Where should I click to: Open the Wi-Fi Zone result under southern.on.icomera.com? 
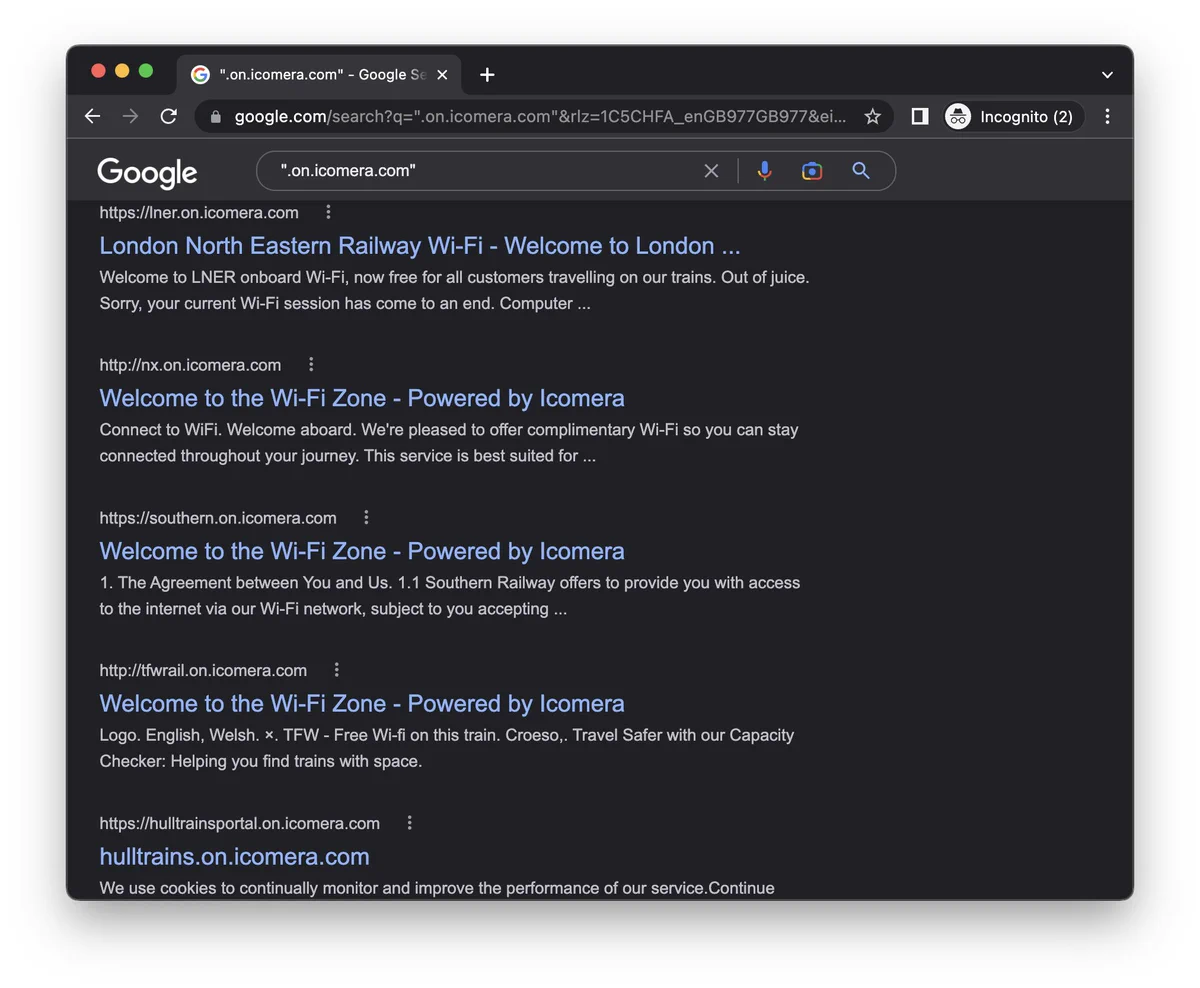click(x=362, y=551)
